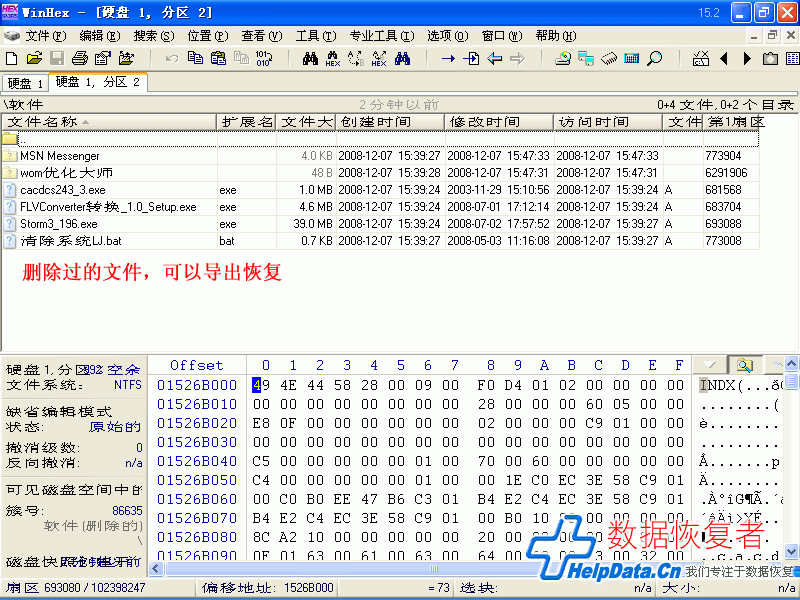
Task: Click the hex editor horizontal scroll-left arrow
Action: pos(157,568)
